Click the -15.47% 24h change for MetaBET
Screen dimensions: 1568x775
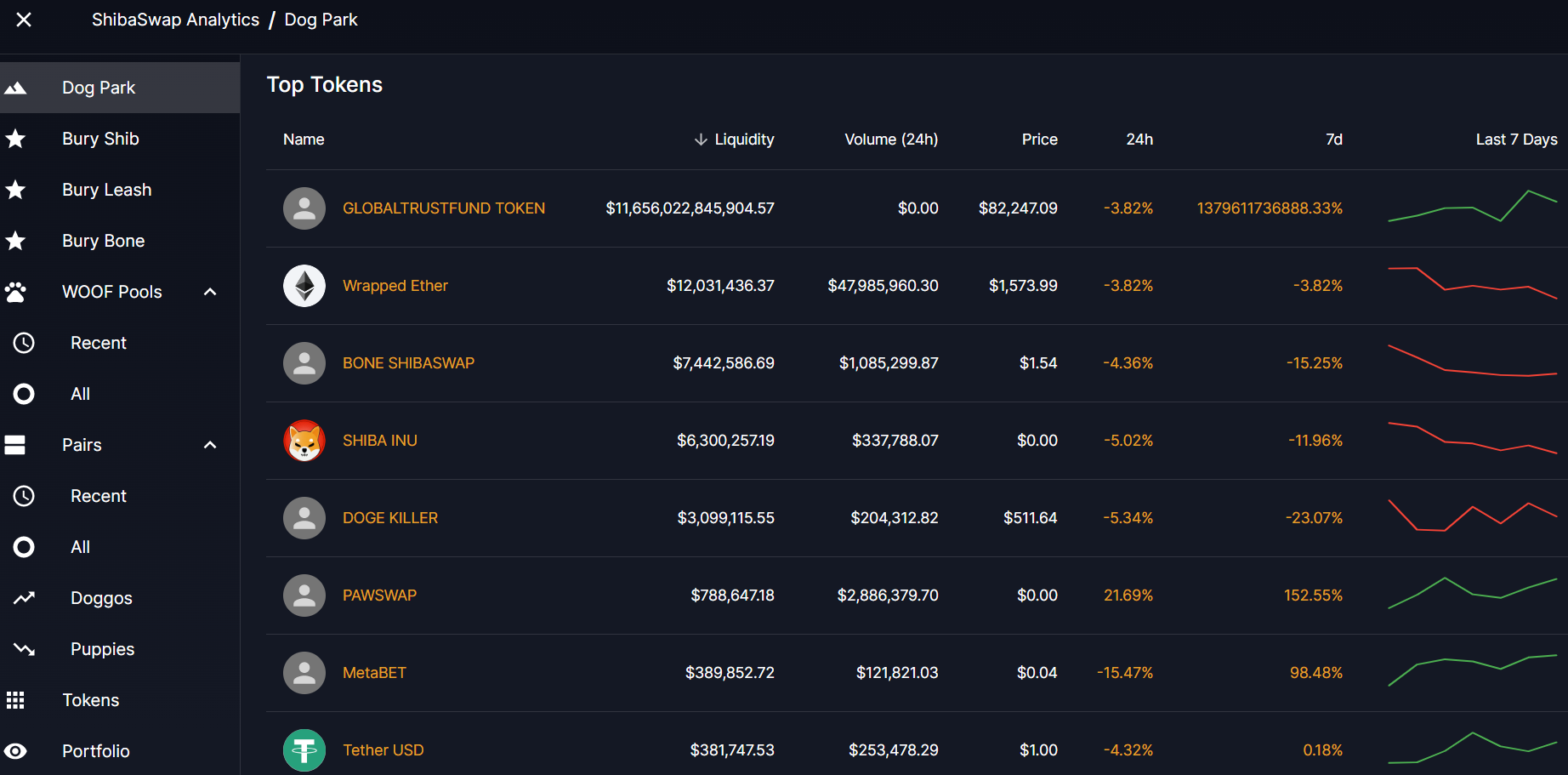(x=1125, y=673)
